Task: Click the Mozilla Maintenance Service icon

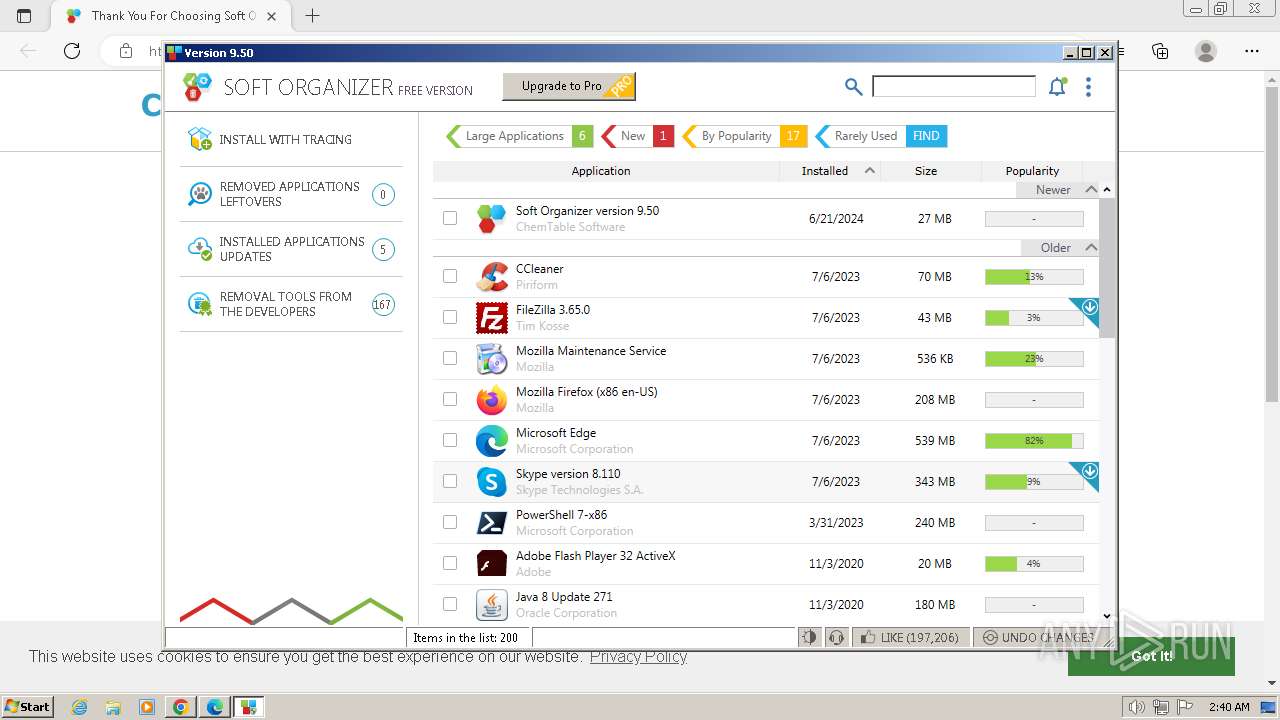Action: coord(491,359)
